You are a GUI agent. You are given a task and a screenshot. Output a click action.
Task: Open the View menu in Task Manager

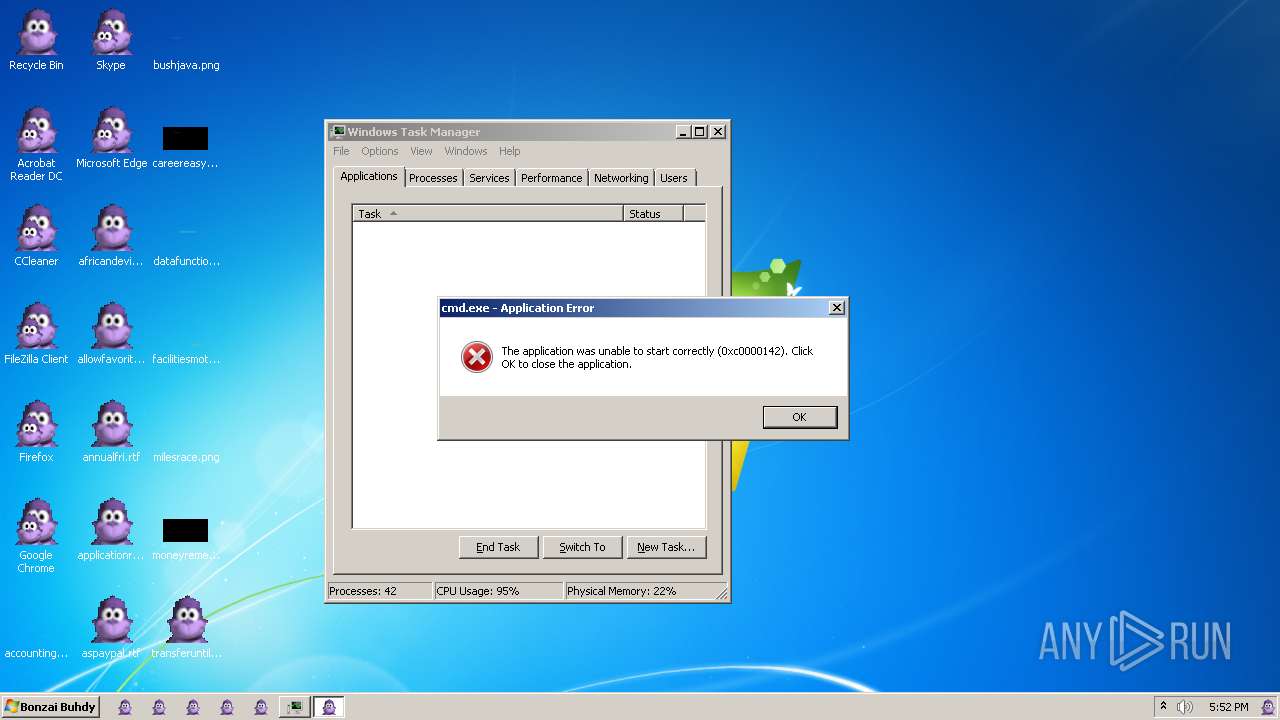421,151
